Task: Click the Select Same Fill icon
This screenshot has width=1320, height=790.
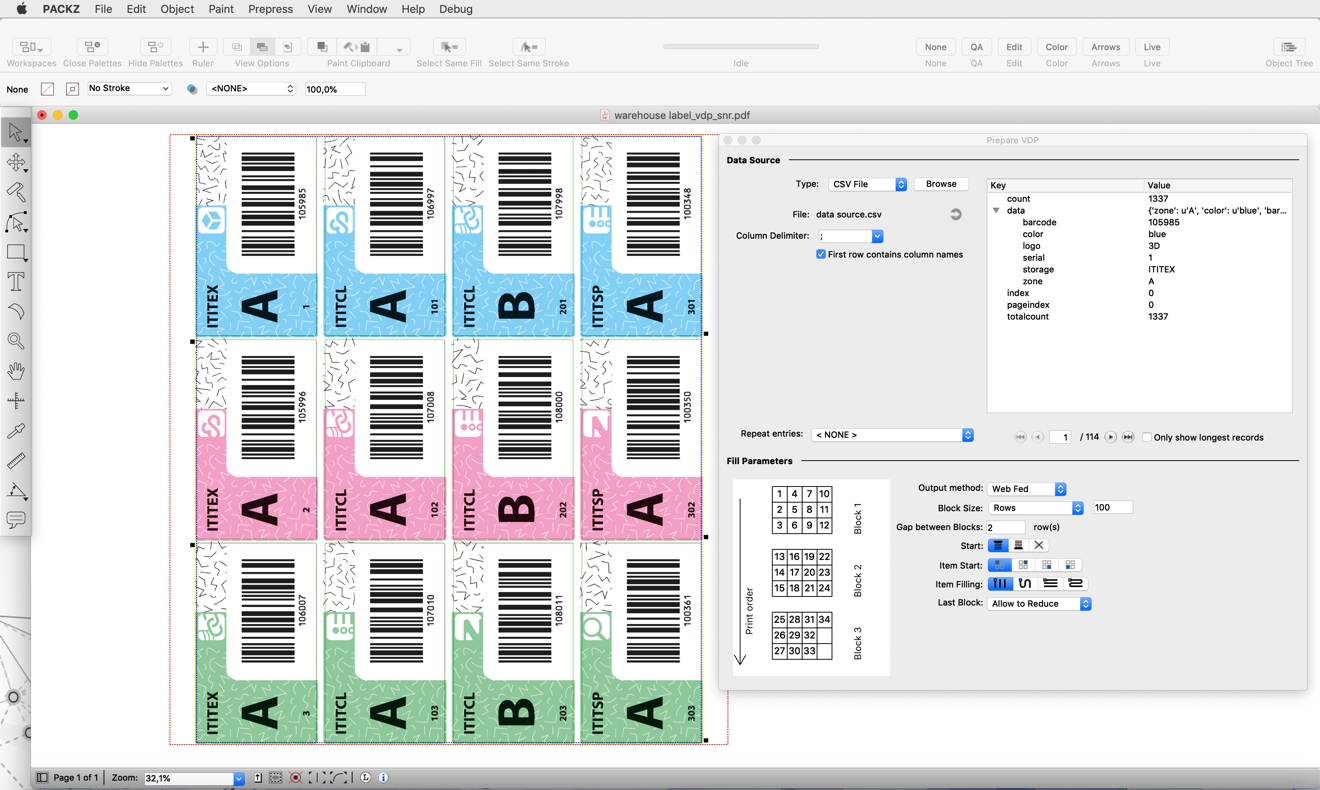Action: pos(449,47)
